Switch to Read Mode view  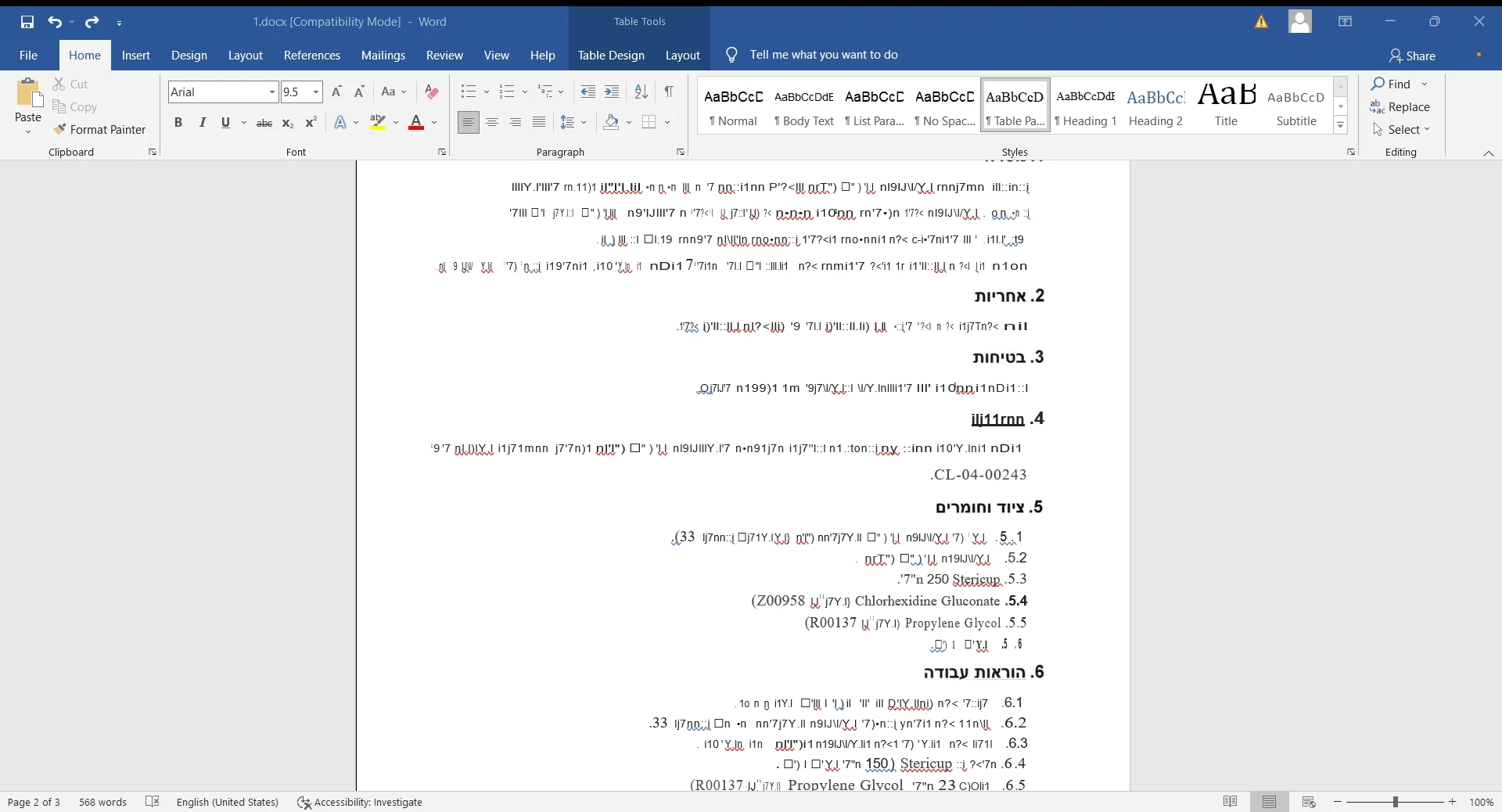click(1231, 802)
